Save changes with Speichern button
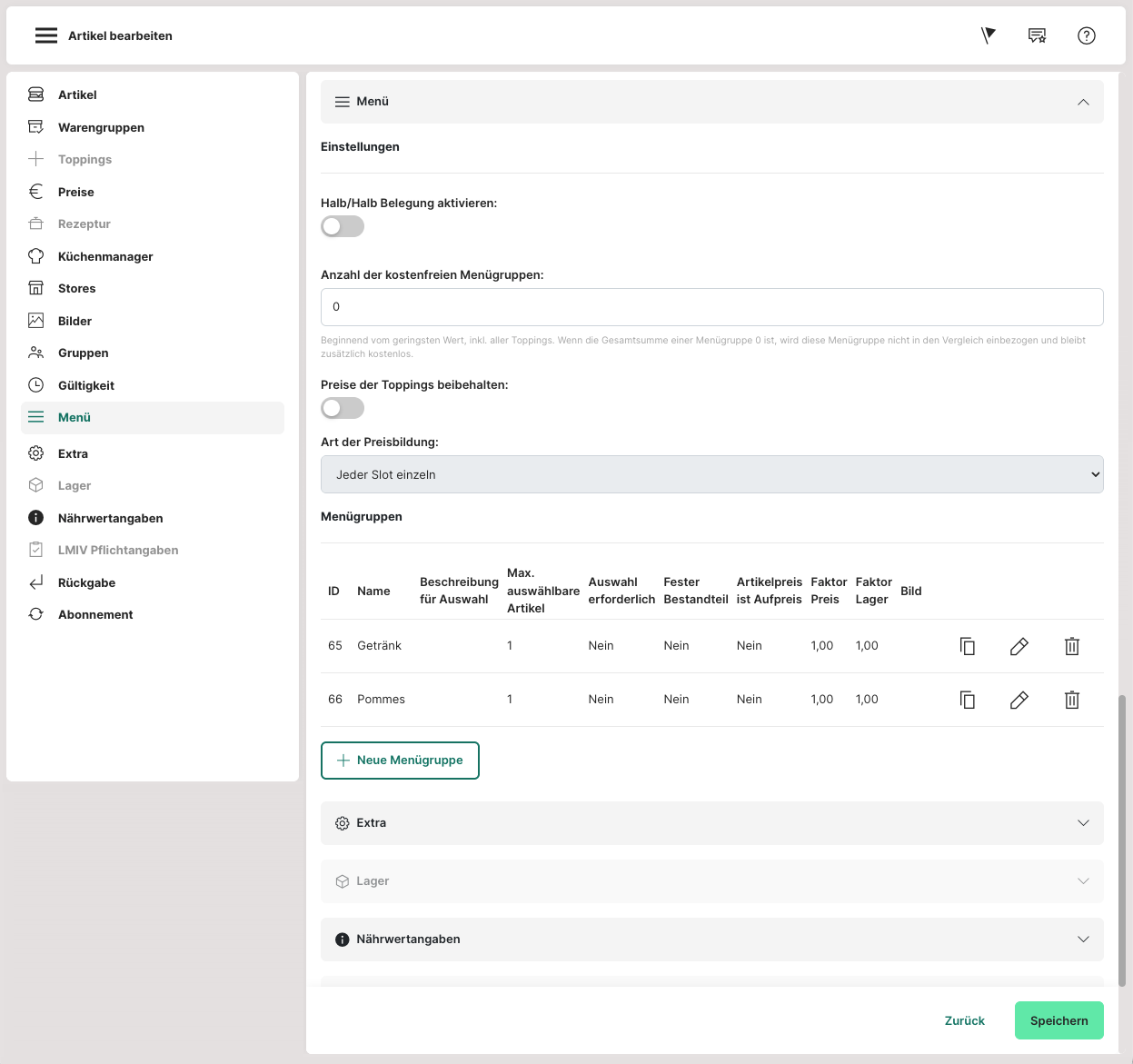 point(1058,1020)
